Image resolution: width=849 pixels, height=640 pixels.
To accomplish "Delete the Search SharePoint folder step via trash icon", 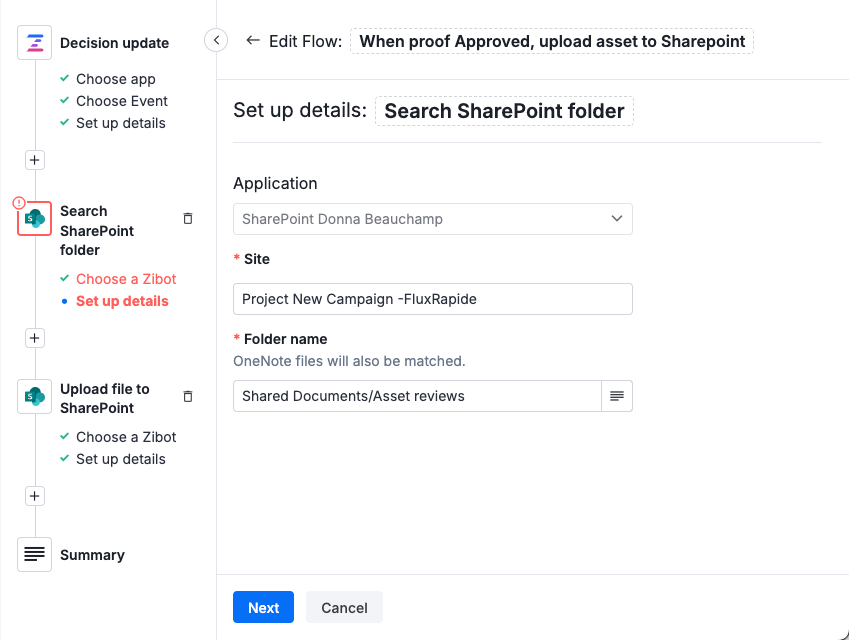I will [187, 218].
